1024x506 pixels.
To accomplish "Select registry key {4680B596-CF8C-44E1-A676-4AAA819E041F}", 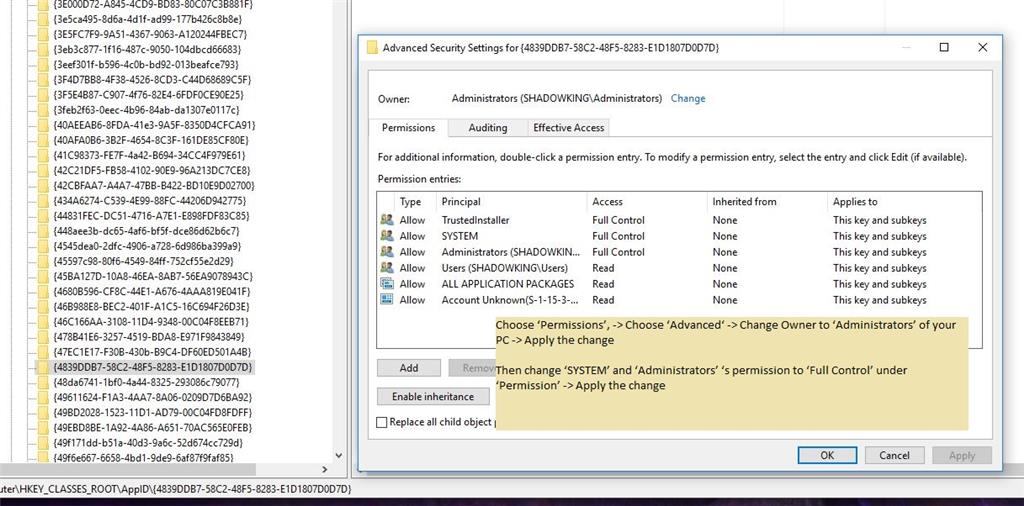I will (x=152, y=291).
